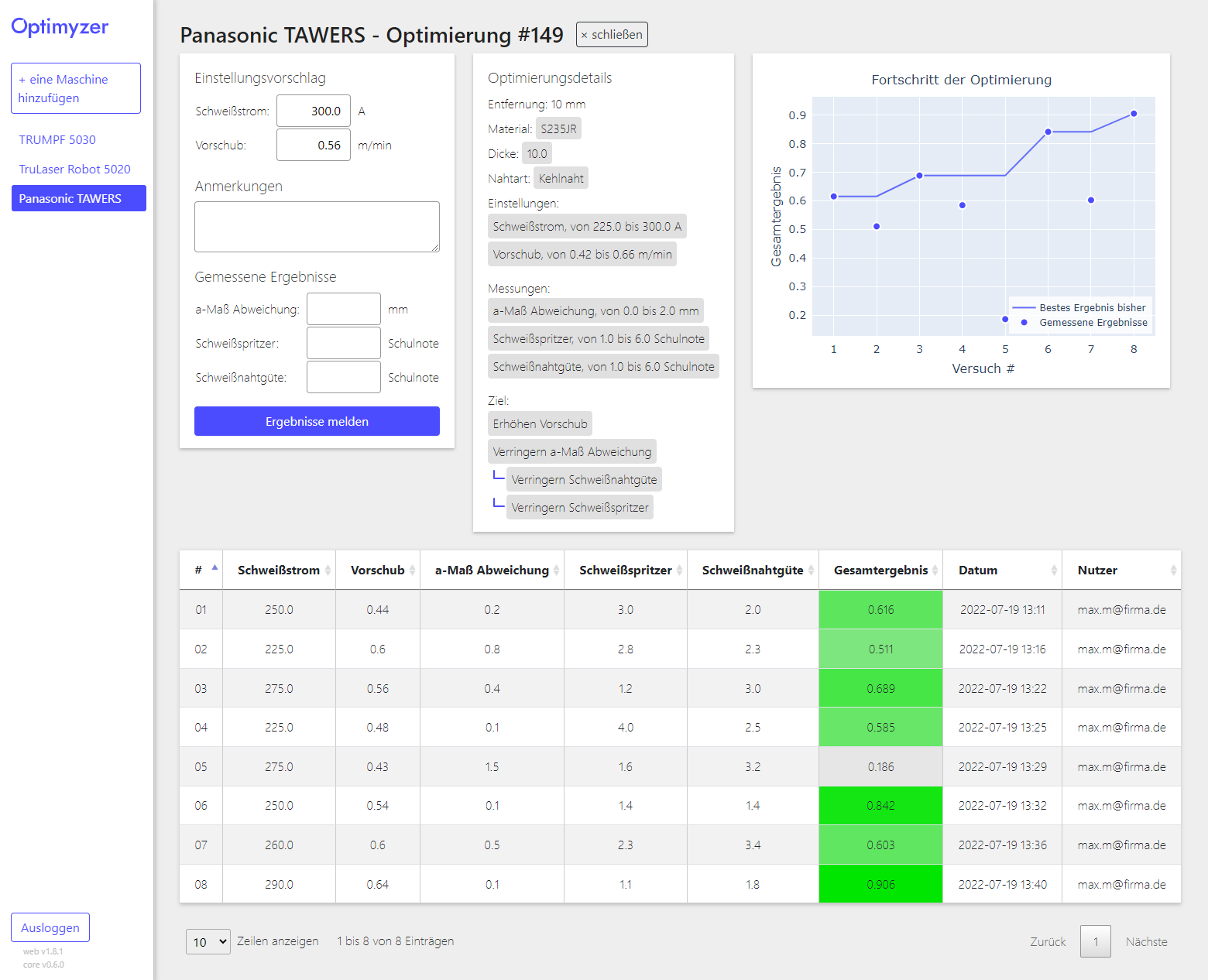Click Gesamtergebnis cell 0.689
This screenshot has width=1208, height=980.
click(880, 688)
